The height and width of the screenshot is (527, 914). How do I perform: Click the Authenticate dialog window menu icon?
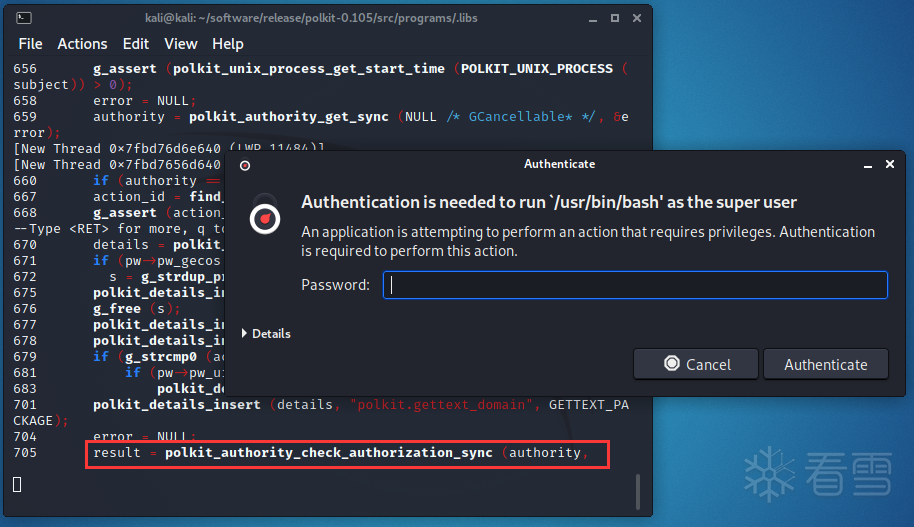point(245,166)
